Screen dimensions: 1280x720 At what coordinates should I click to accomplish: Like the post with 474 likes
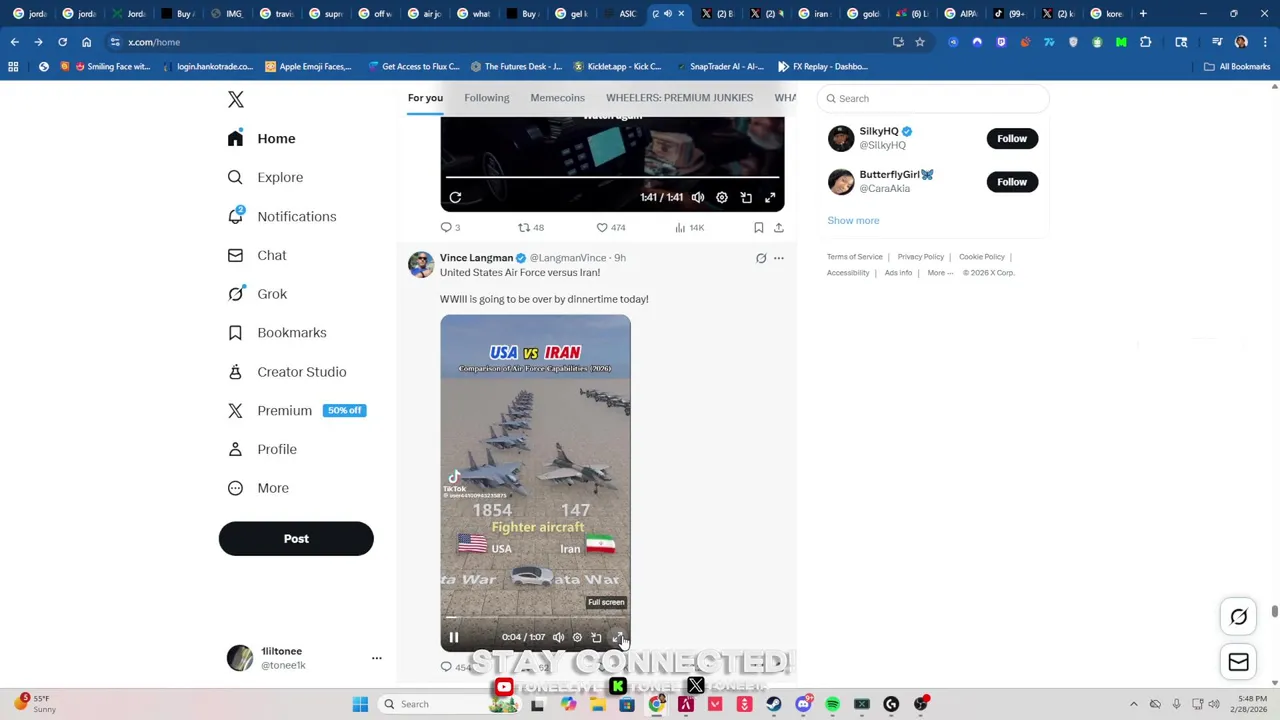[611, 227]
